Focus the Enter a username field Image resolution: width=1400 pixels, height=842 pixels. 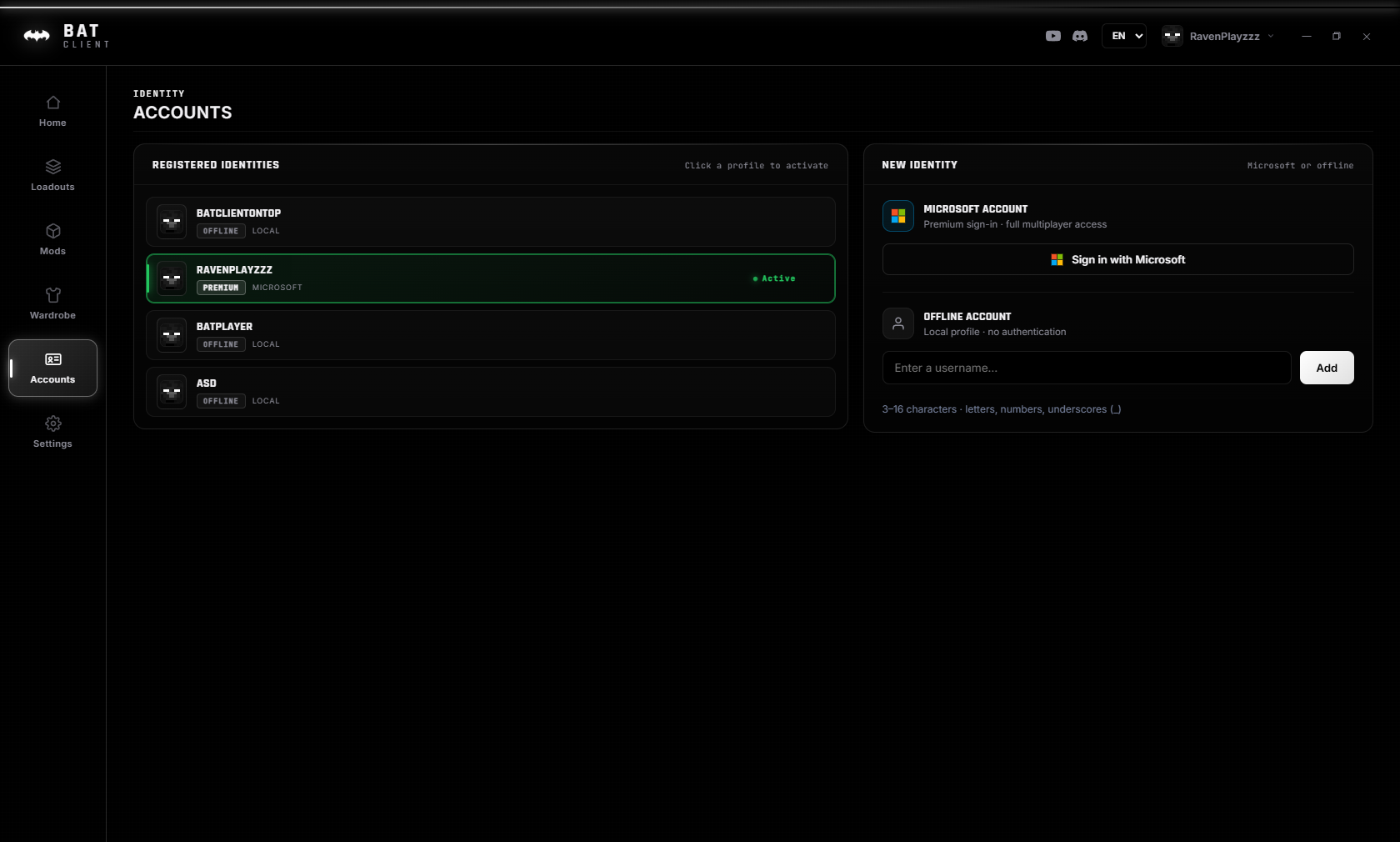click(x=1087, y=368)
